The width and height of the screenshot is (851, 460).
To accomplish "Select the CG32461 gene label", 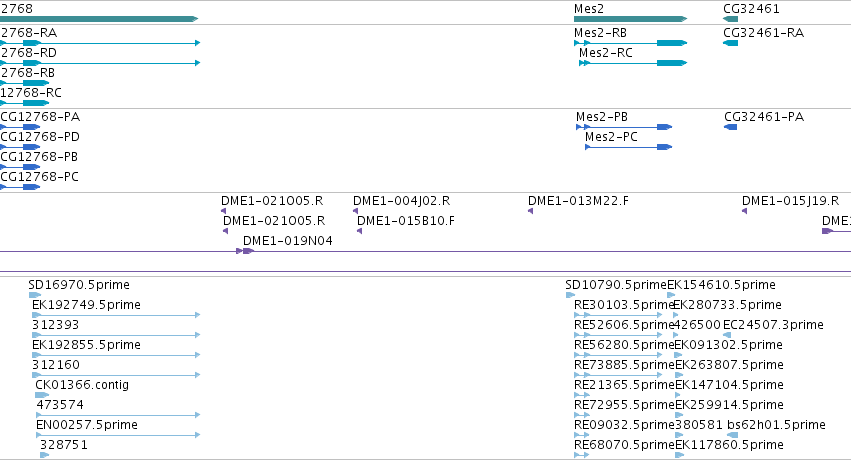I will point(751,9).
